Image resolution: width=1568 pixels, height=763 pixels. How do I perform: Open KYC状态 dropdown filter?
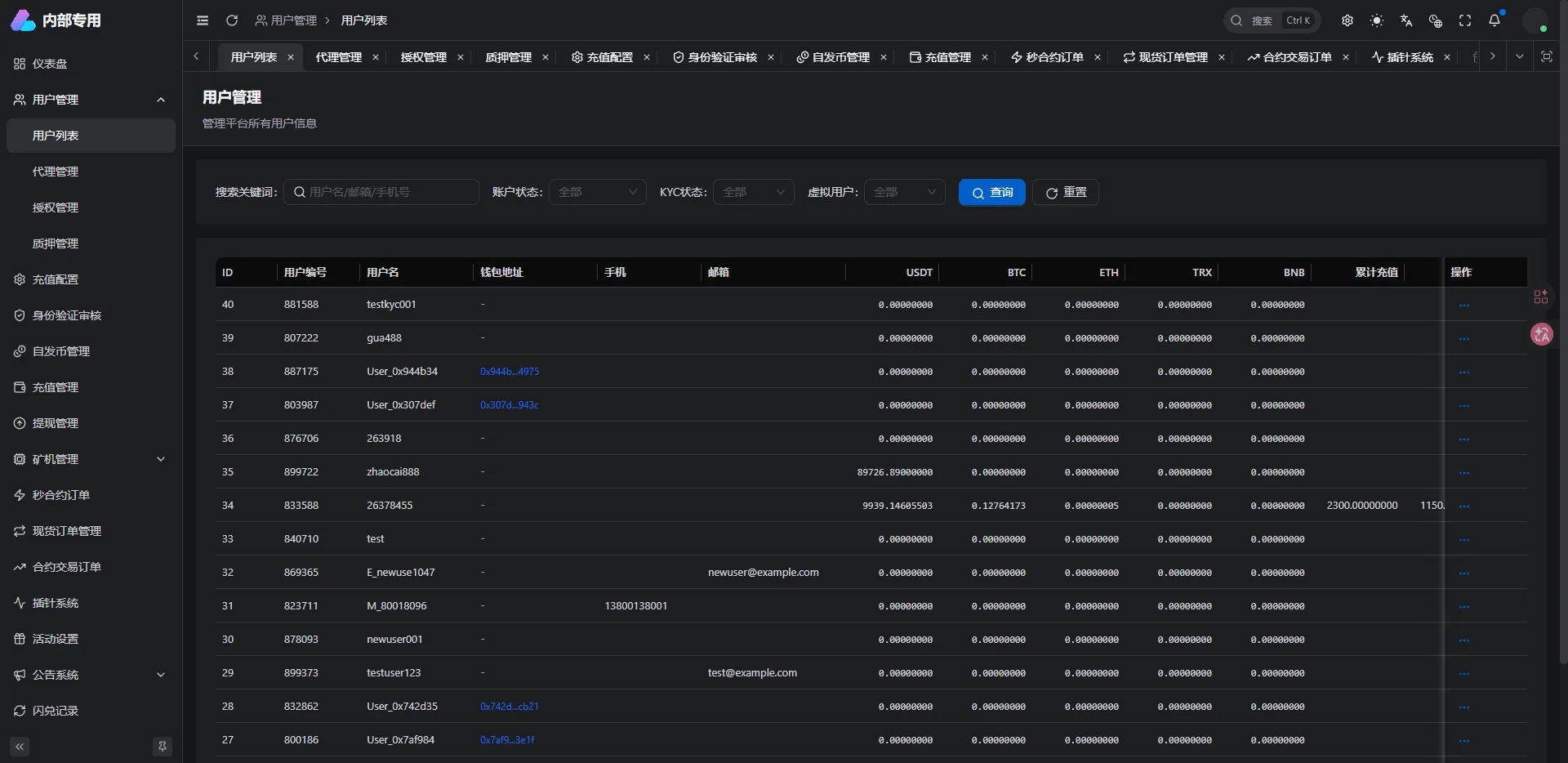point(754,192)
